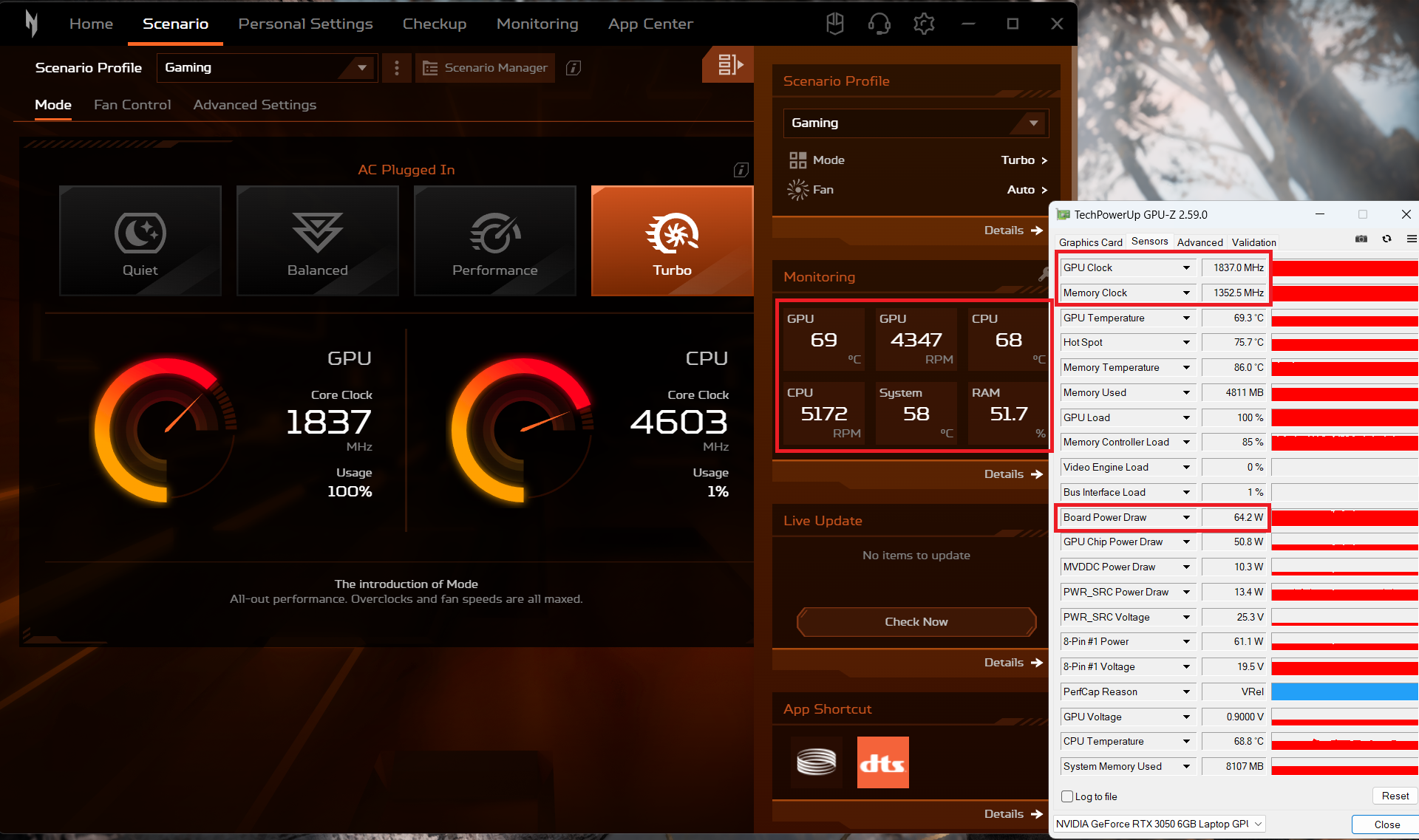The width and height of the screenshot is (1419, 840).
Task: Open the settings gear icon in title bar
Action: [x=924, y=24]
